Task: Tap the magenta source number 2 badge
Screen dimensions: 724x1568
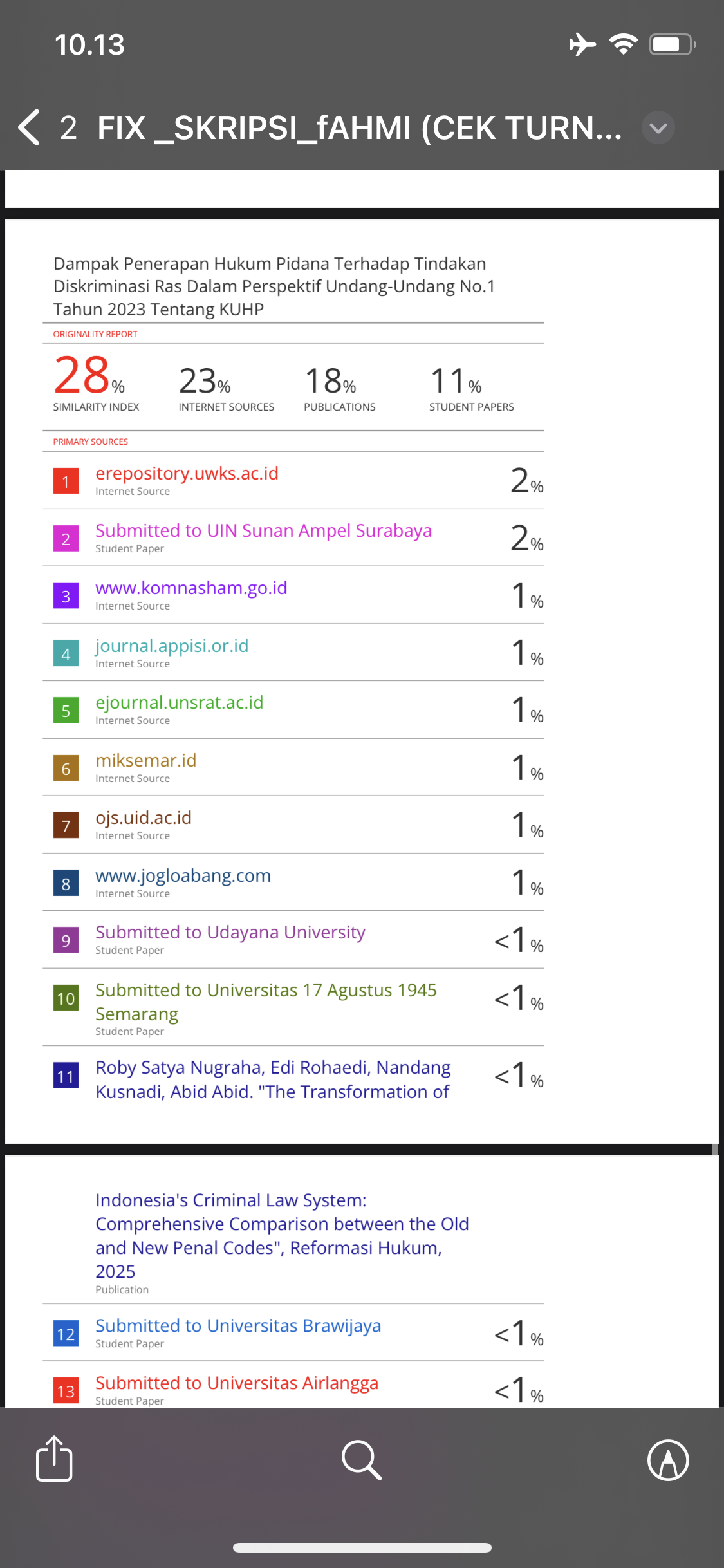Action: click(66, 539)
